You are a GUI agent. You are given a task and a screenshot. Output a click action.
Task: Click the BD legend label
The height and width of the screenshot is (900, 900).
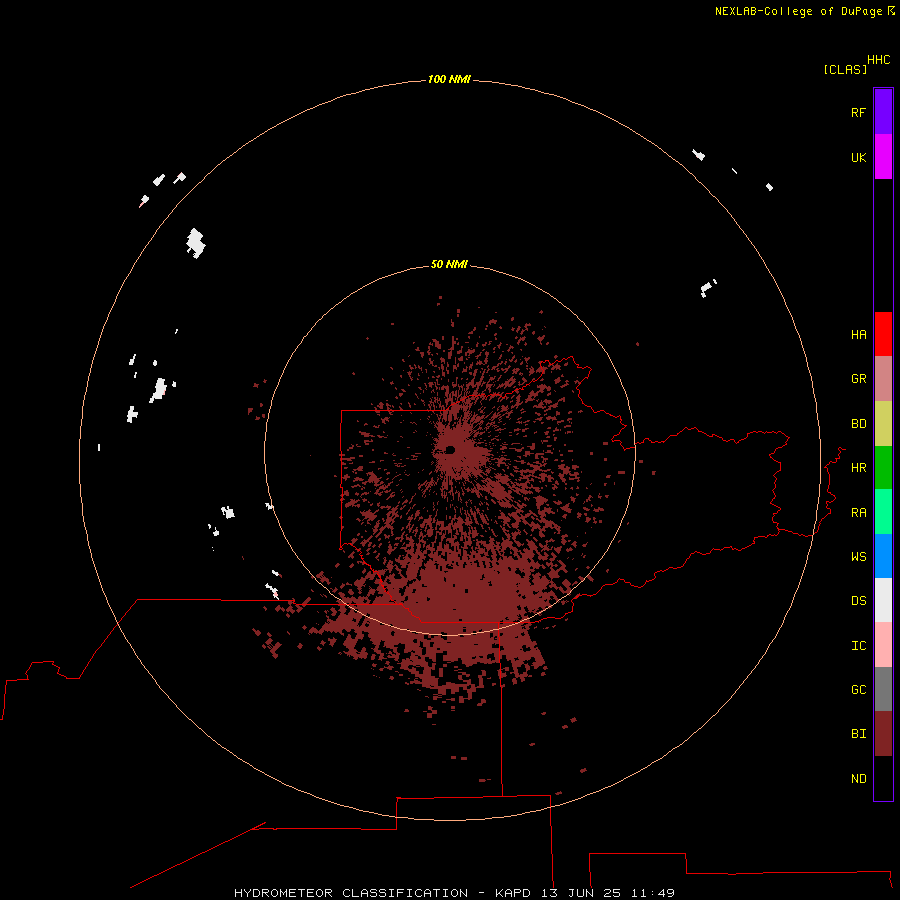tap(858, 424)
